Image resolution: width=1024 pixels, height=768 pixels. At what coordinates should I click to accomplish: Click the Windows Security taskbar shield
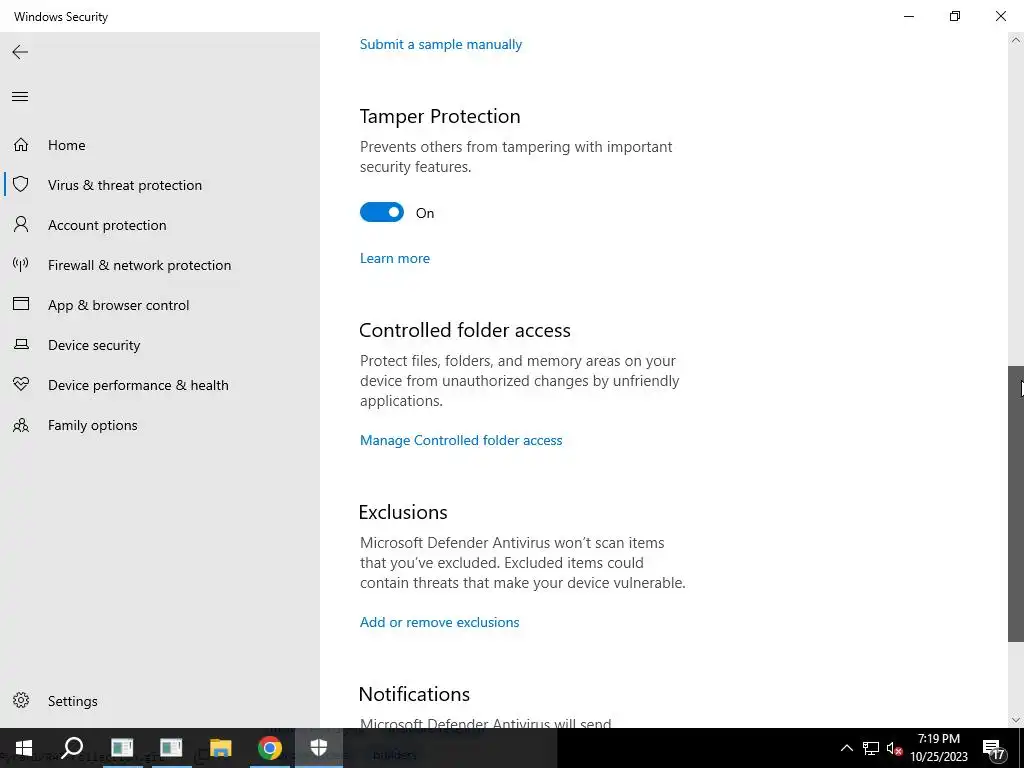point(319,748)
